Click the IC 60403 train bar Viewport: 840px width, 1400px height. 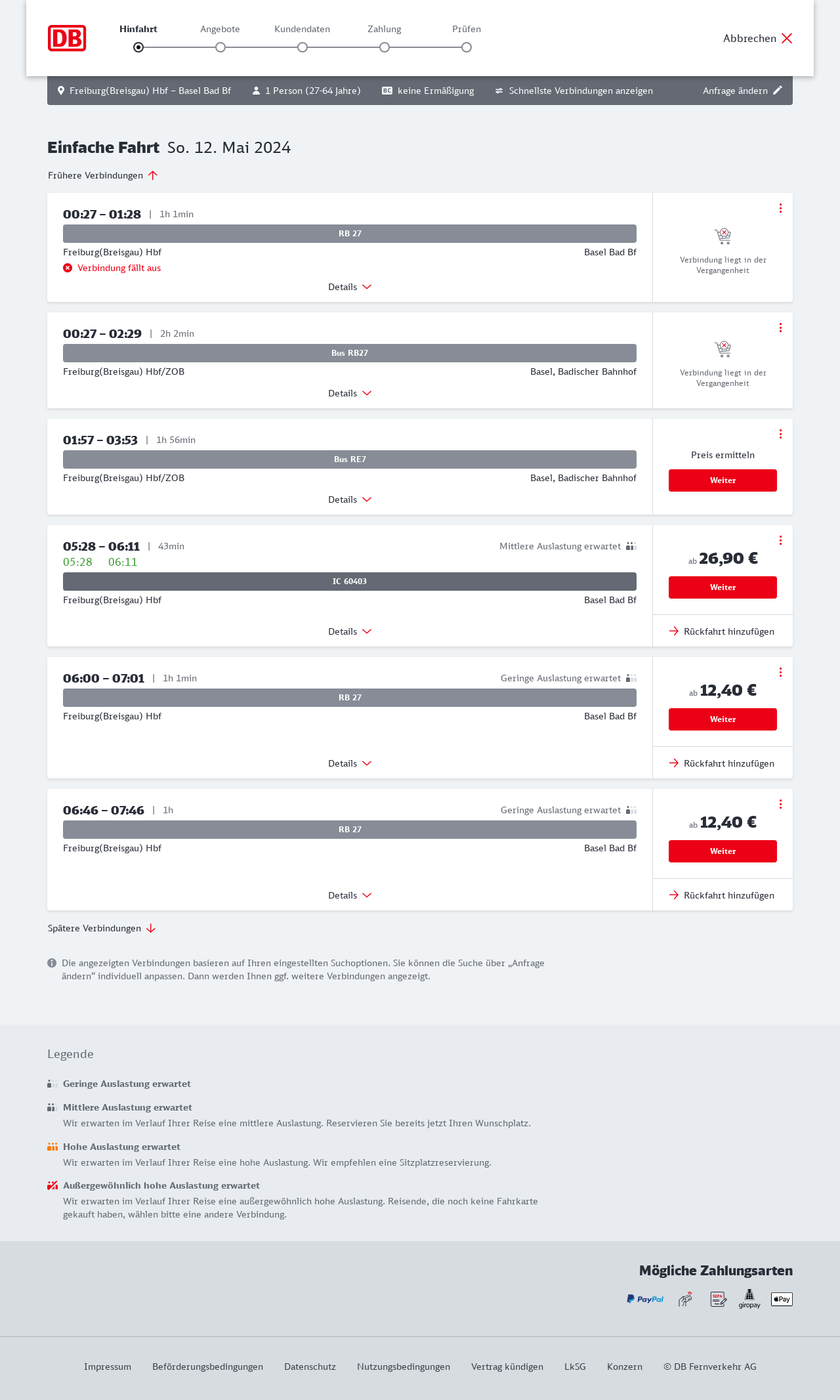(350, 582)
